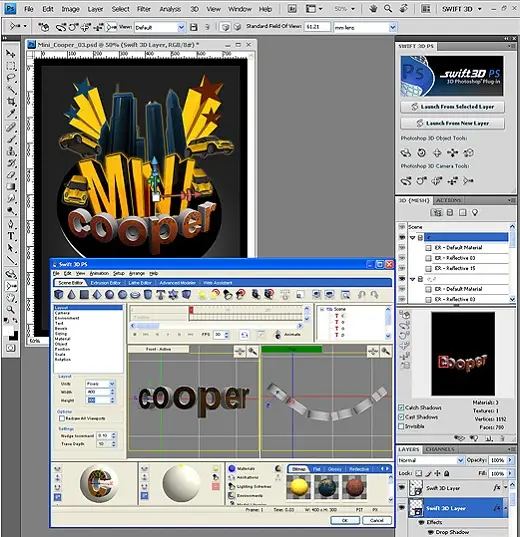Open the Opacity slider arrow
The height and width of the screenshot is (537, 520).
510,460
